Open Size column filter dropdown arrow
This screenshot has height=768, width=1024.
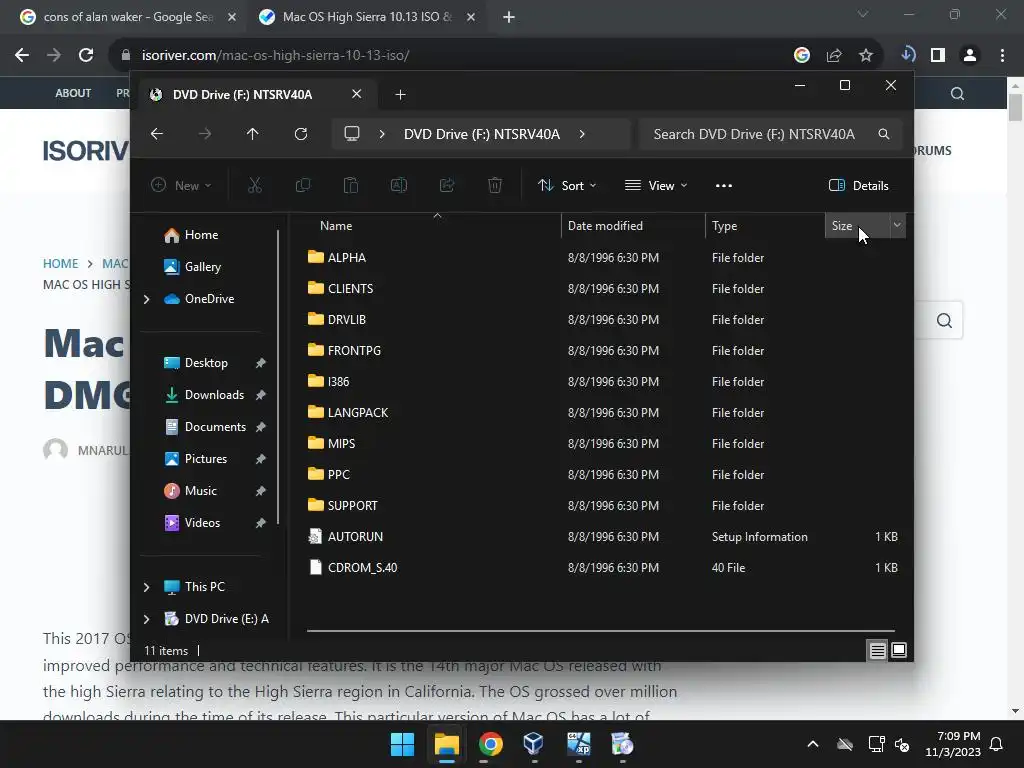click(x=897, y=225)
